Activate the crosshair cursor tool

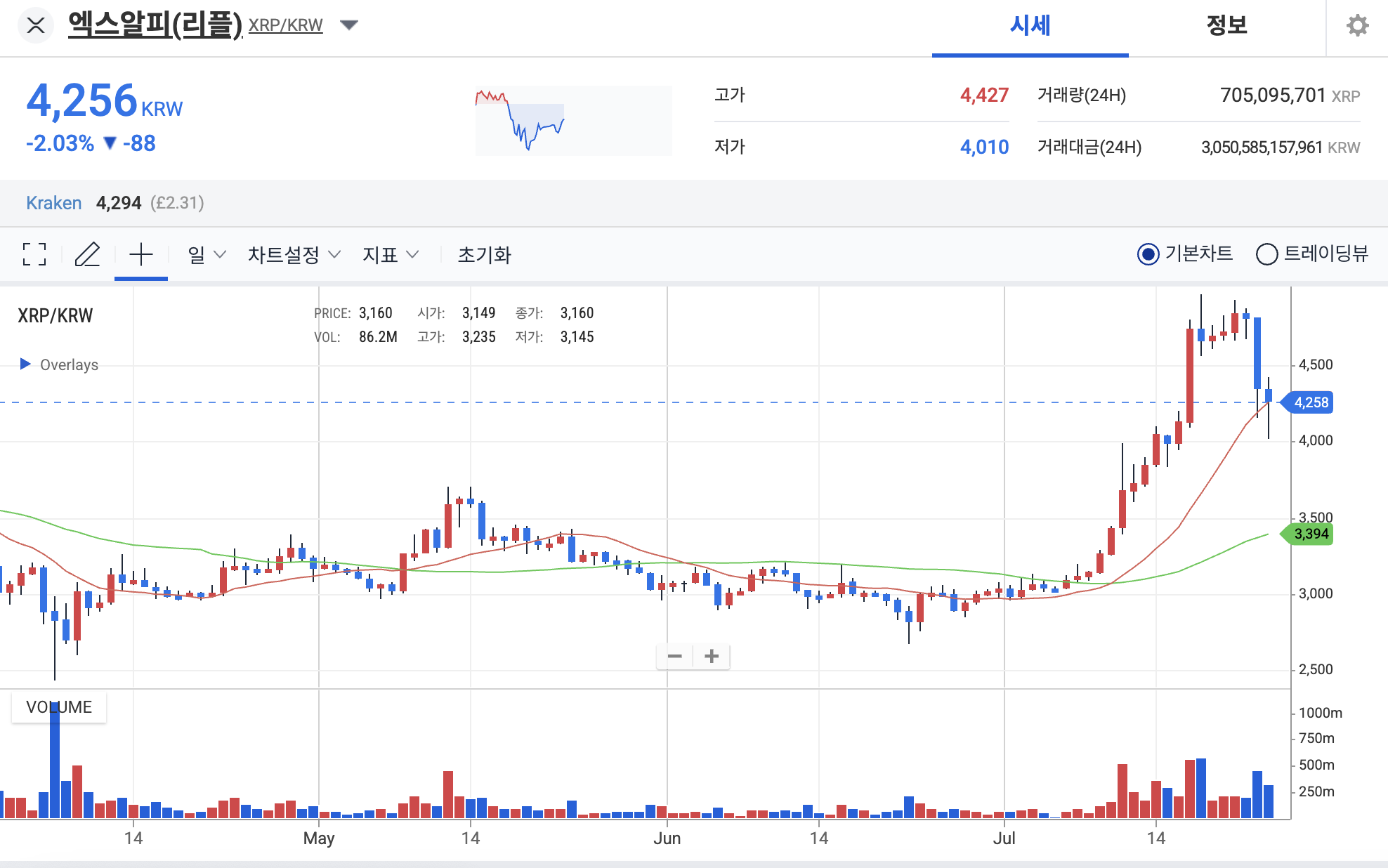[141, 254]
